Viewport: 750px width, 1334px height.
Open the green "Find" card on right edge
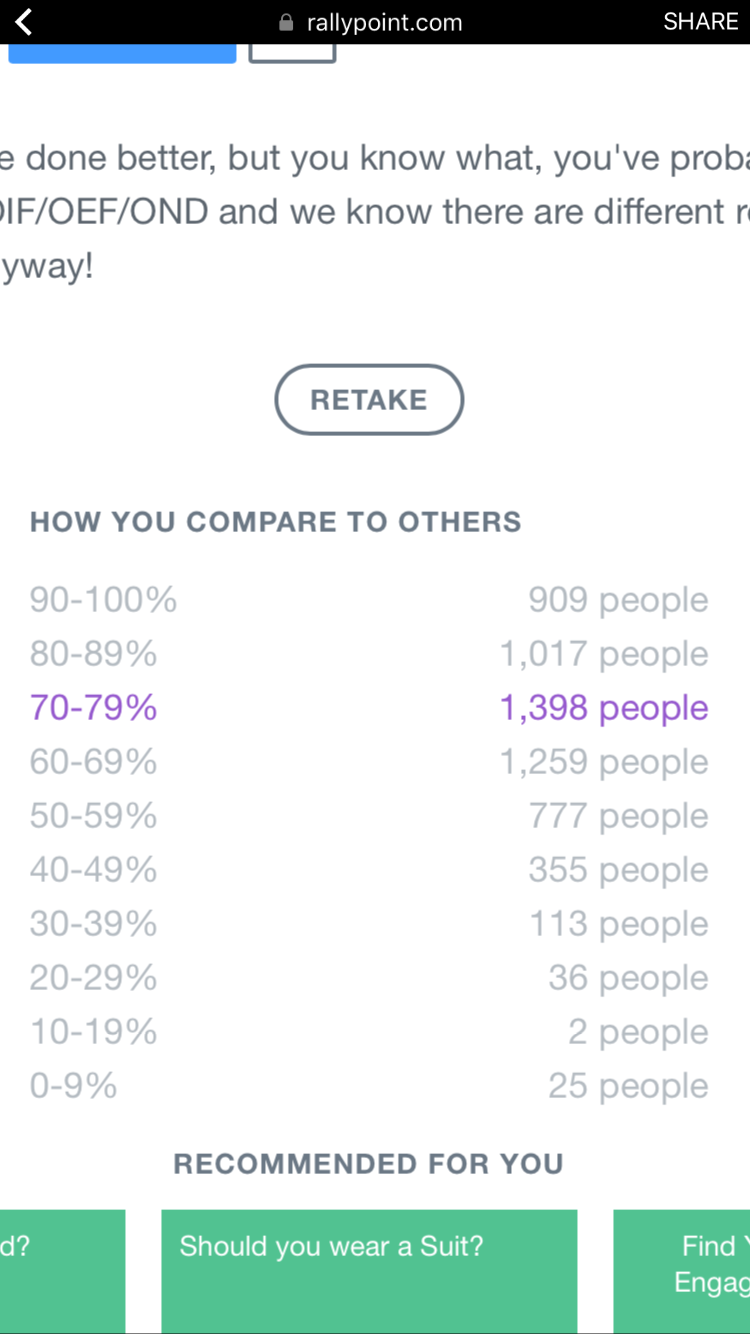[682, 1270]
